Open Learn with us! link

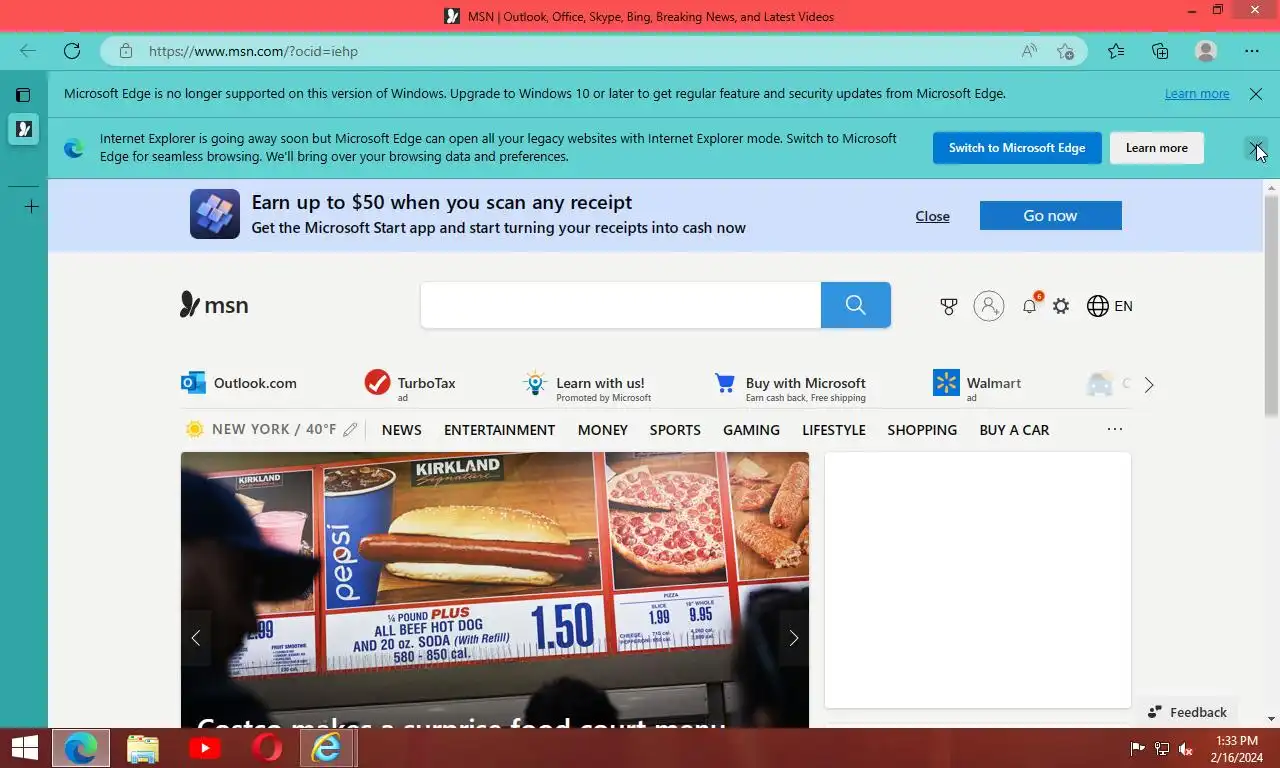click(x=586, y=385)
